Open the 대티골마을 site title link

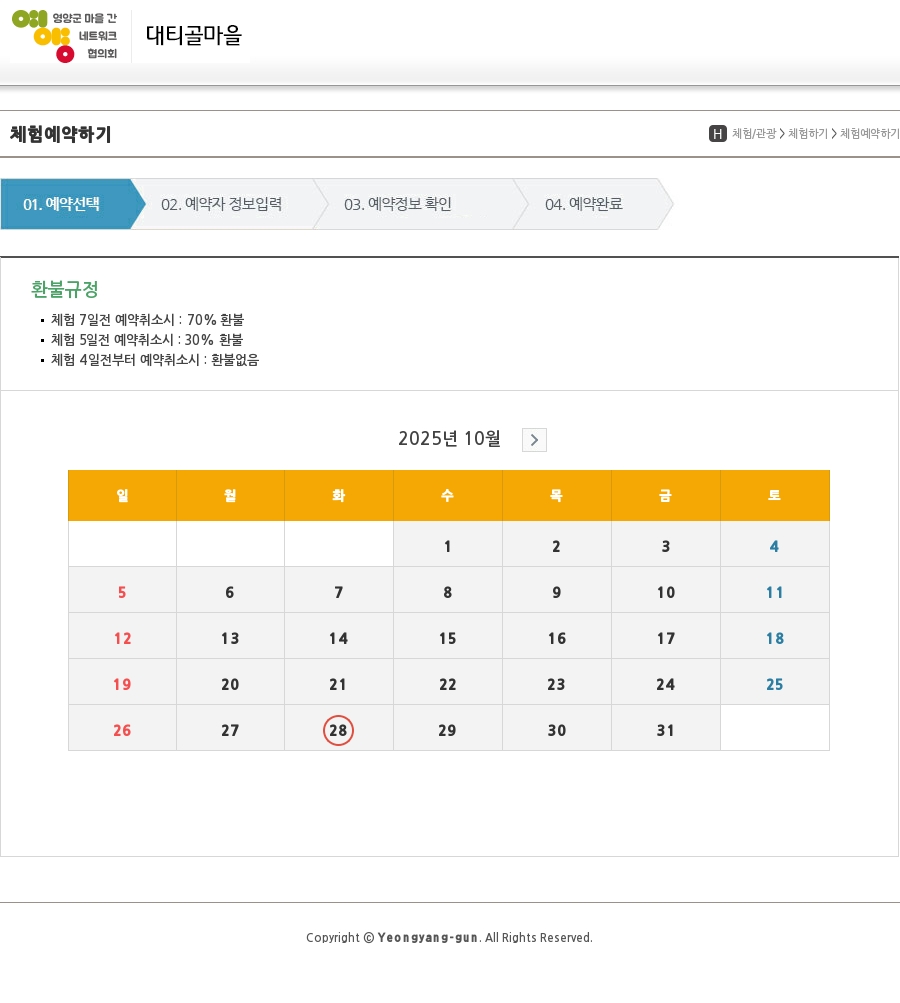pos(194,36)
